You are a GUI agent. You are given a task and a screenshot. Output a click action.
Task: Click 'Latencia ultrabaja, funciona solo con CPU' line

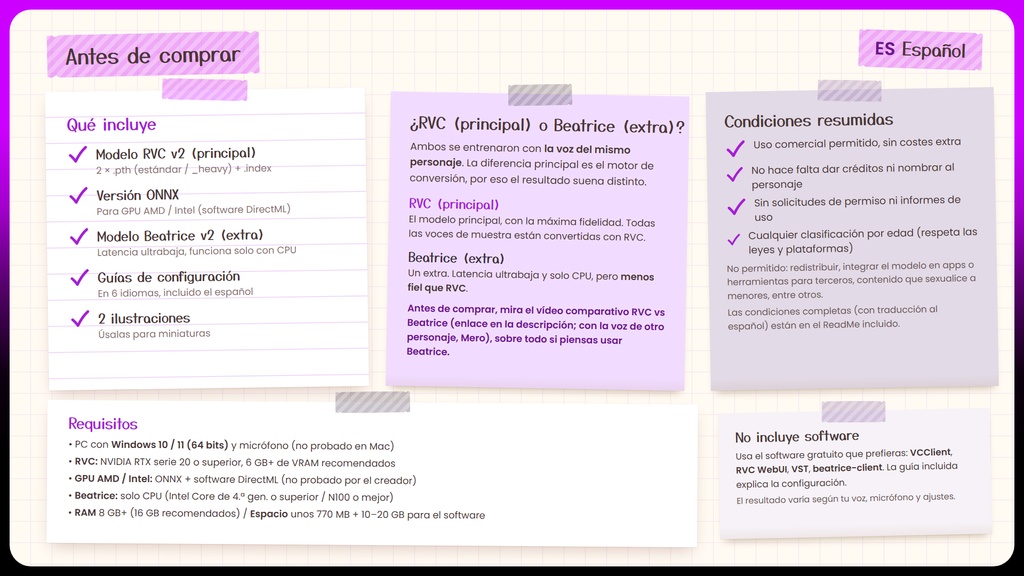[x=197, y=251]
